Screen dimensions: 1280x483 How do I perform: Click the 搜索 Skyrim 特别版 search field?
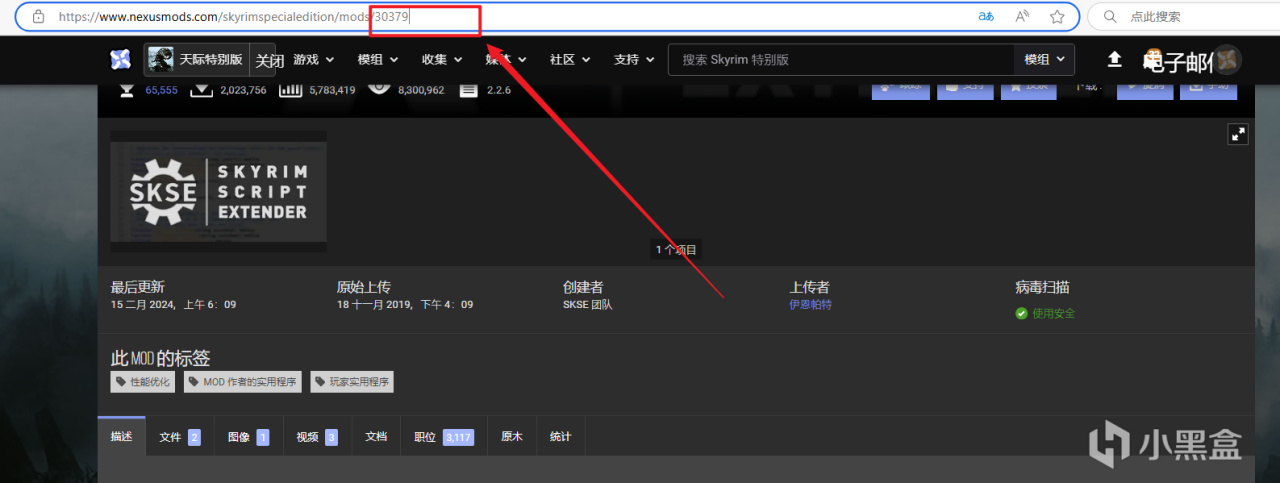point(841,60)
